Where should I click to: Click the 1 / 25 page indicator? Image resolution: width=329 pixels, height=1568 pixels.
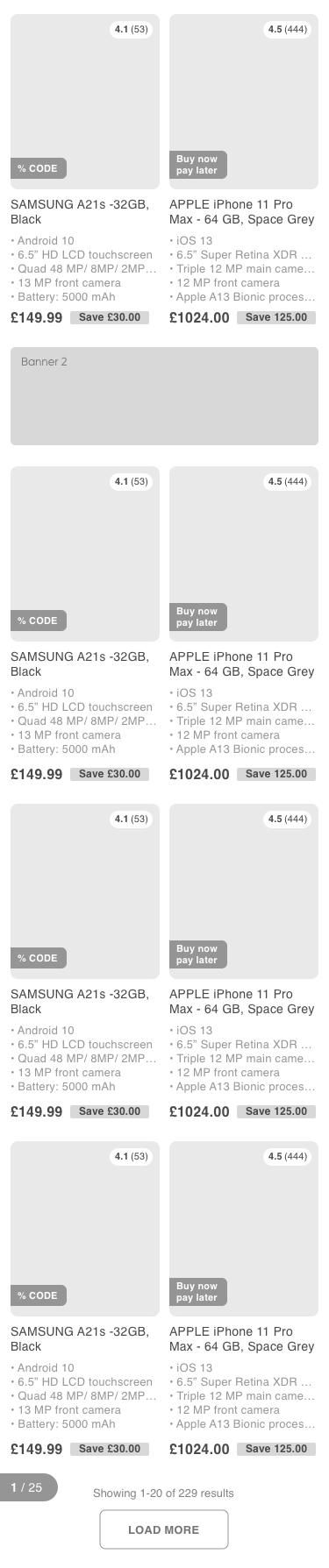point(28,1487)
